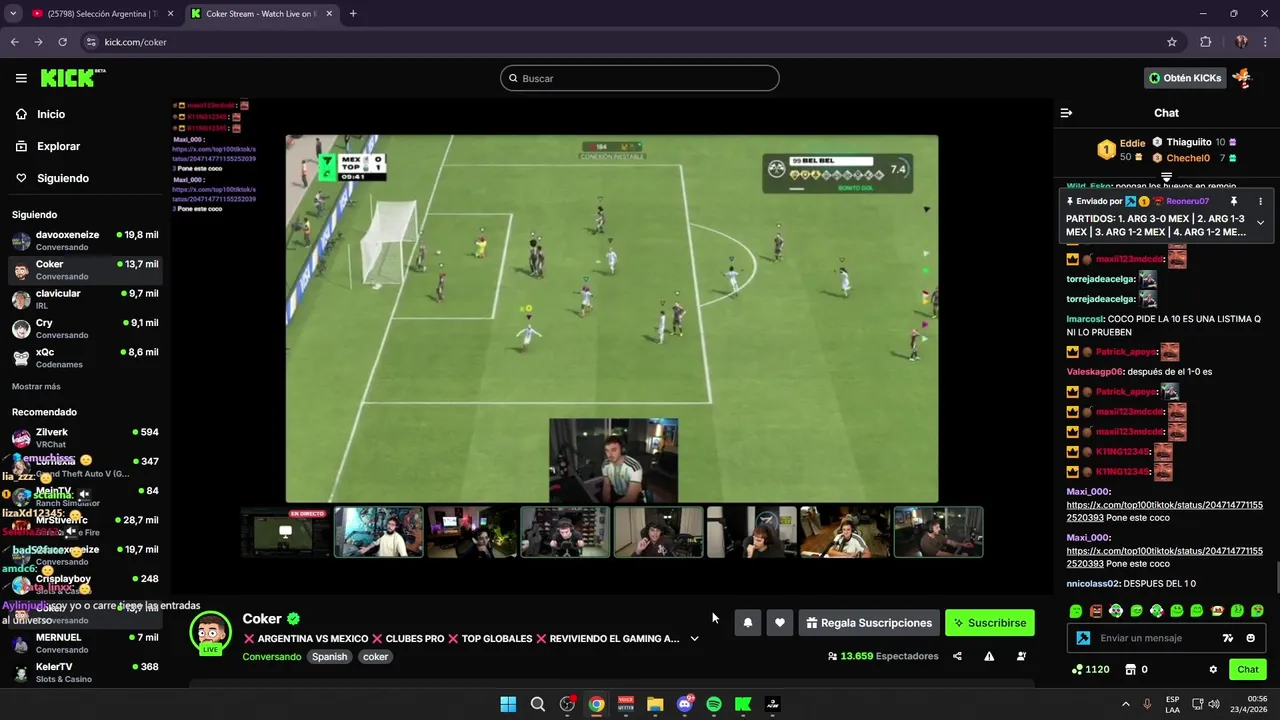The image size is (1280, 720).
Task: Click the Suscribirse button
Action: 990,623
